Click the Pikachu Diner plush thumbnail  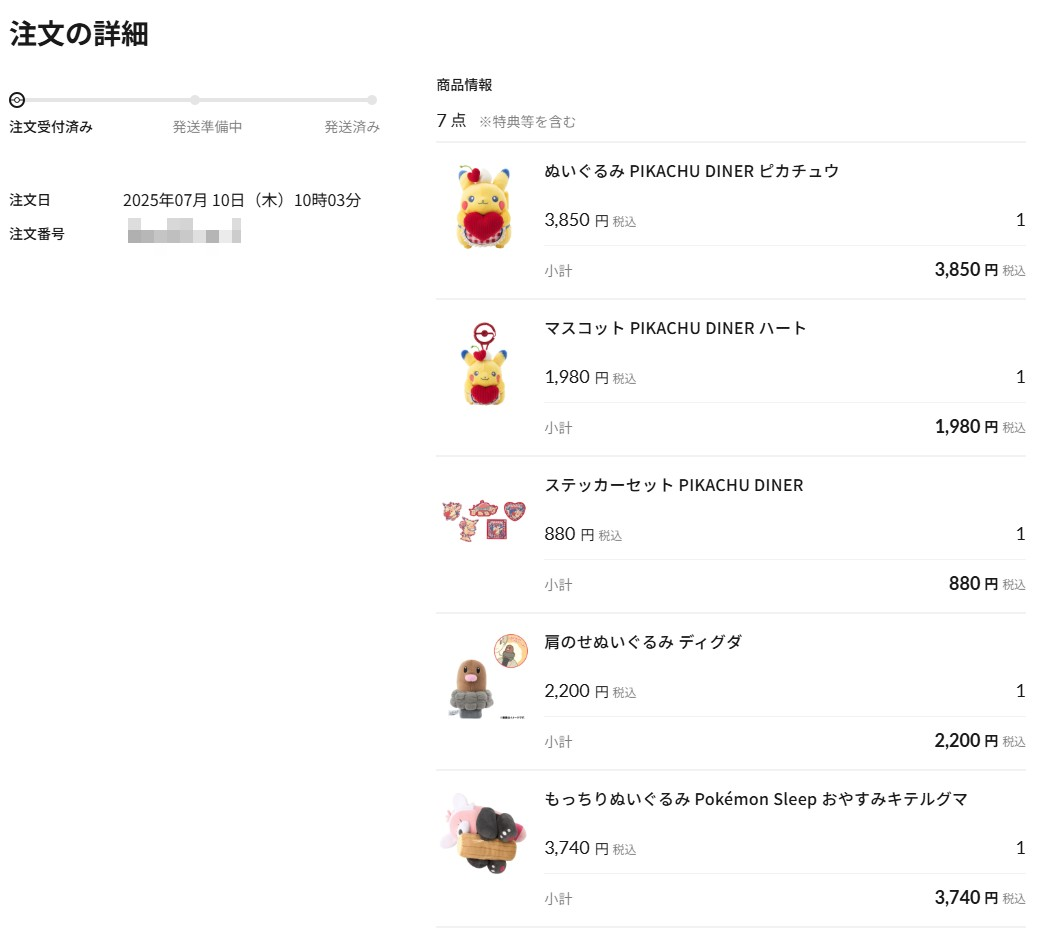pyautogui.click(x=484, y=207)
